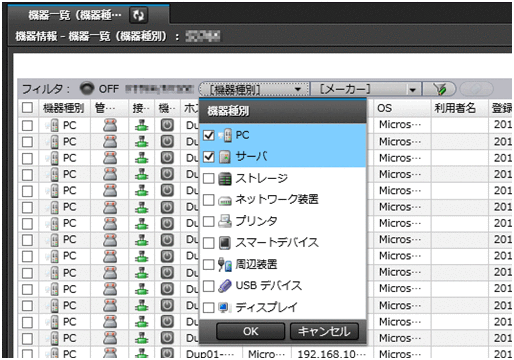Click the smart device icon
Viewport: 514px width, 360px height.
pyautogui.click(x=225, y=243)
